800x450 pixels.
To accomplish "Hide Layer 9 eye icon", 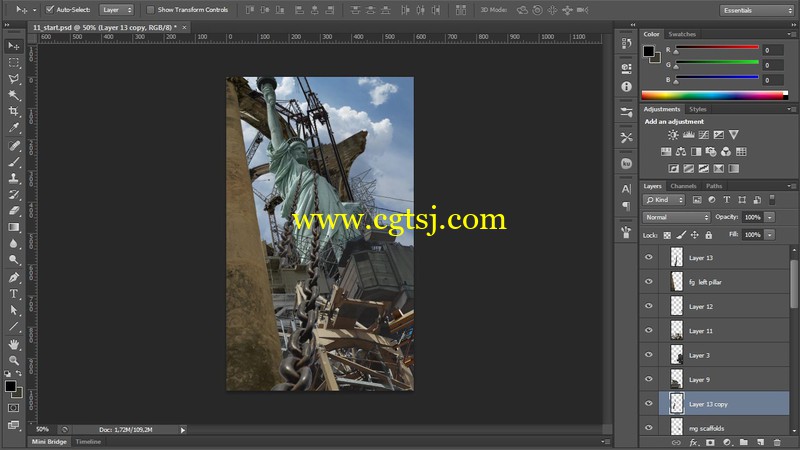I will pos(648,380).
